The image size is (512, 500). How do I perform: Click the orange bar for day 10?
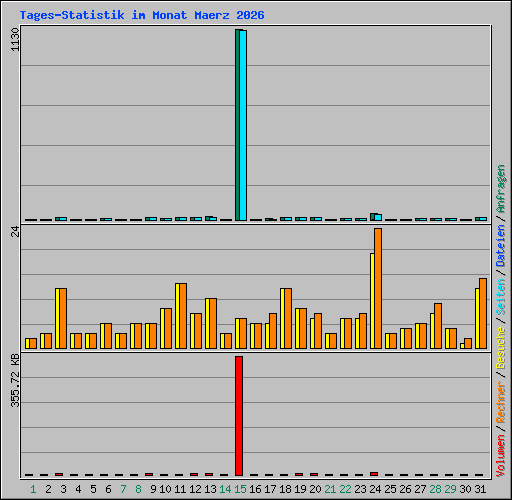[x=168, y=328]
